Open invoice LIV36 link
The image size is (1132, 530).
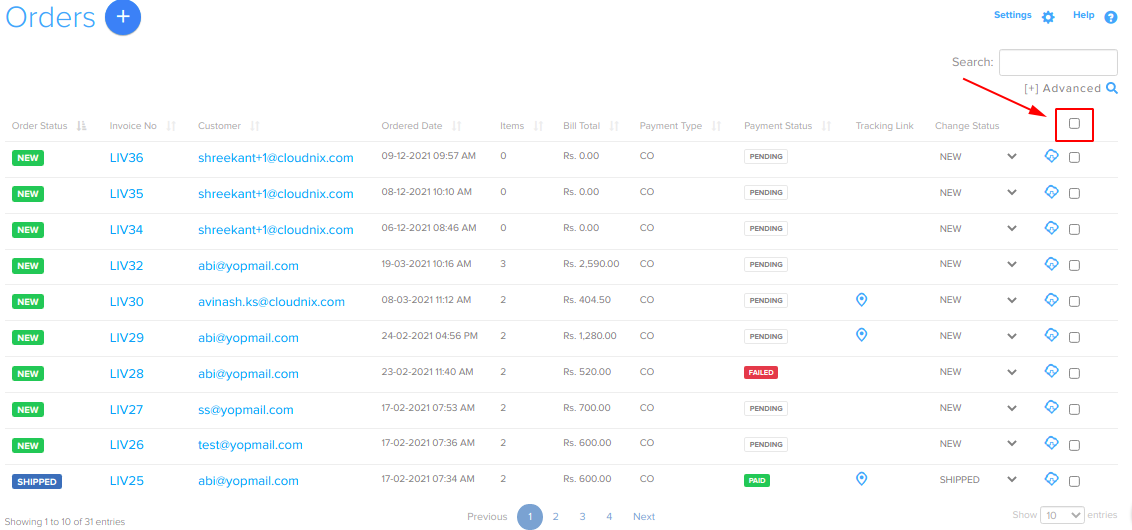[126, 157]
